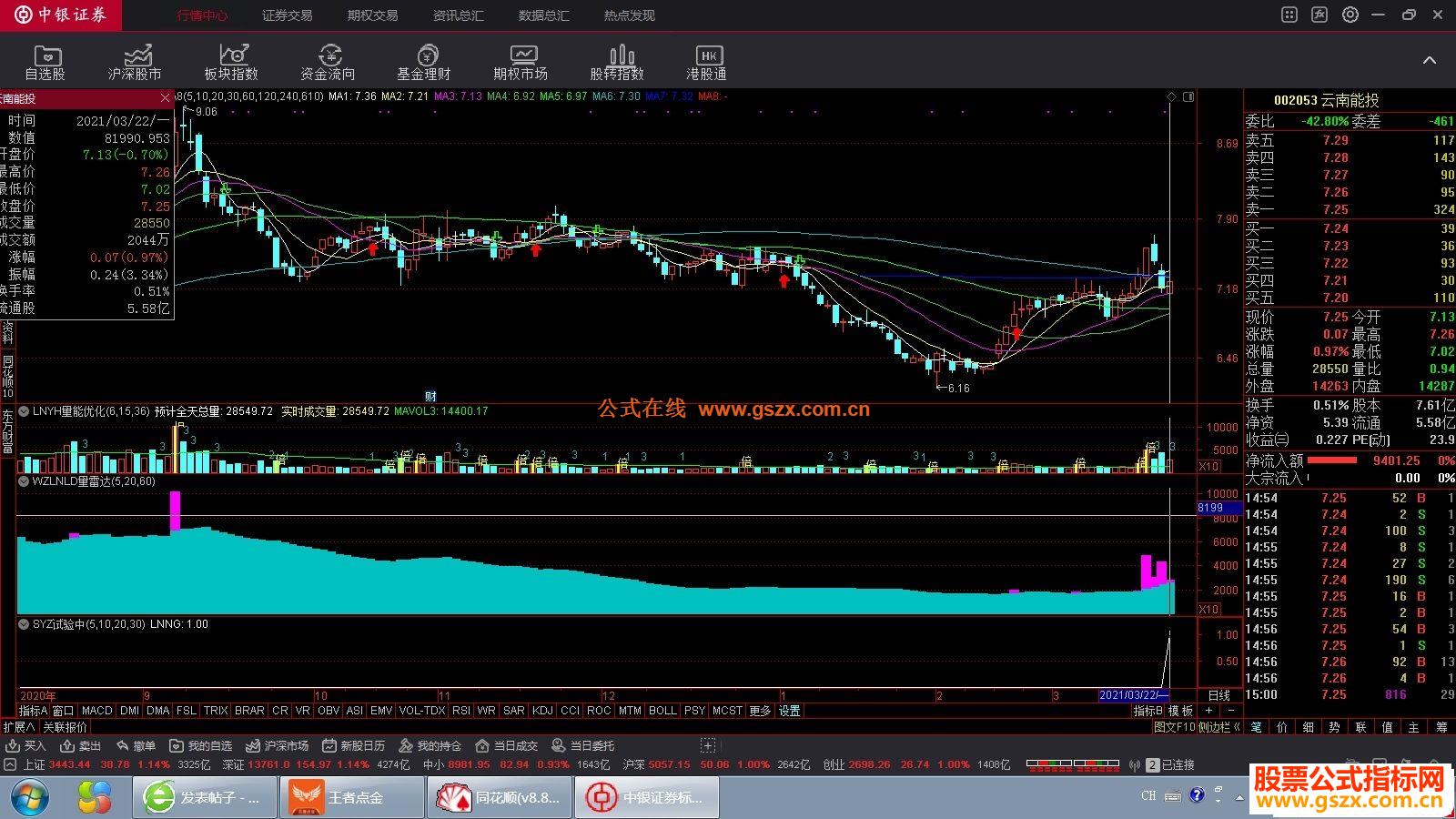
Task: Collapse the 侧边栏 sidebar
Action: pos(1219,727)
